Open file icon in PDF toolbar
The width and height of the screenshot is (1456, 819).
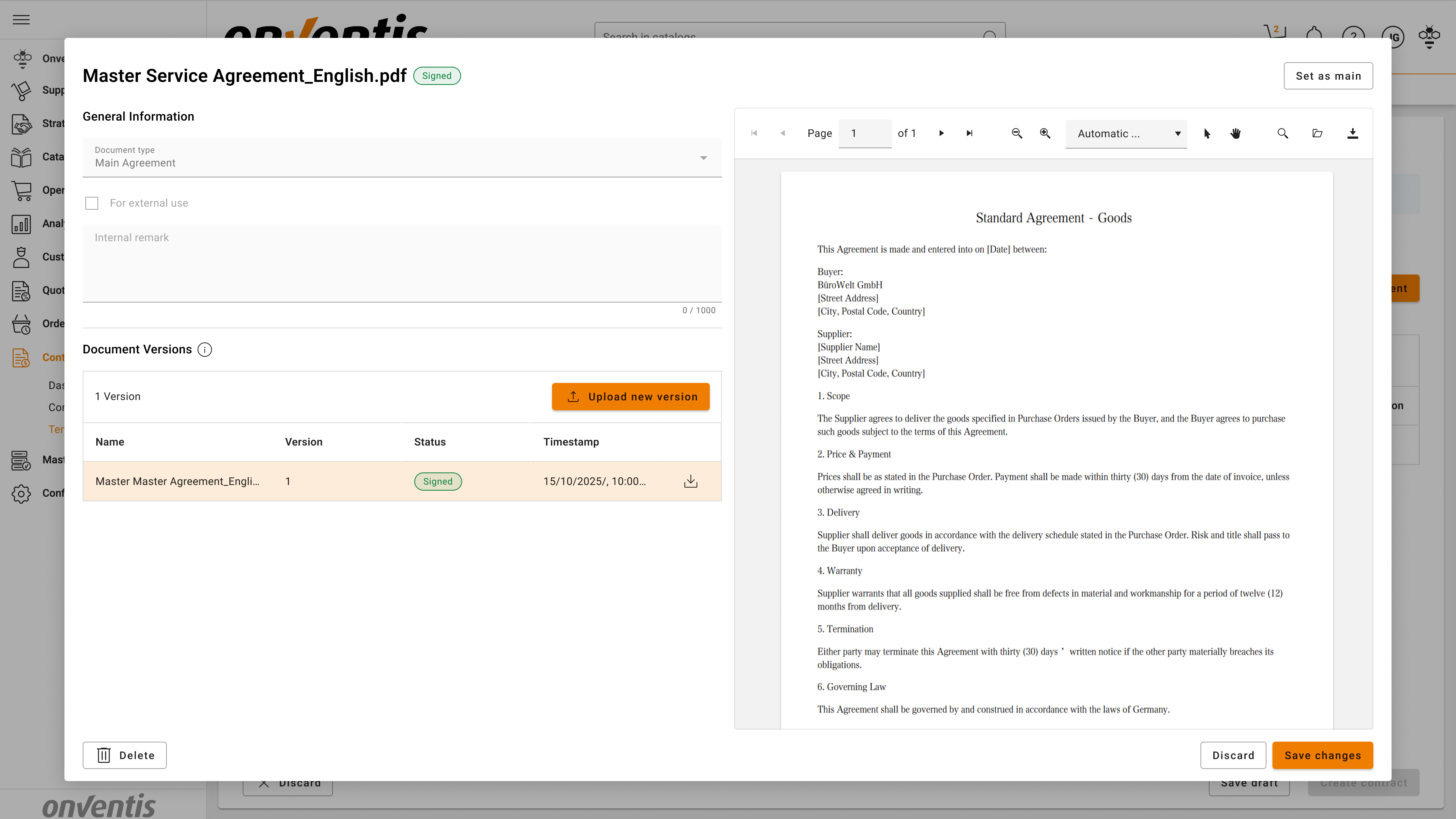1317,133
